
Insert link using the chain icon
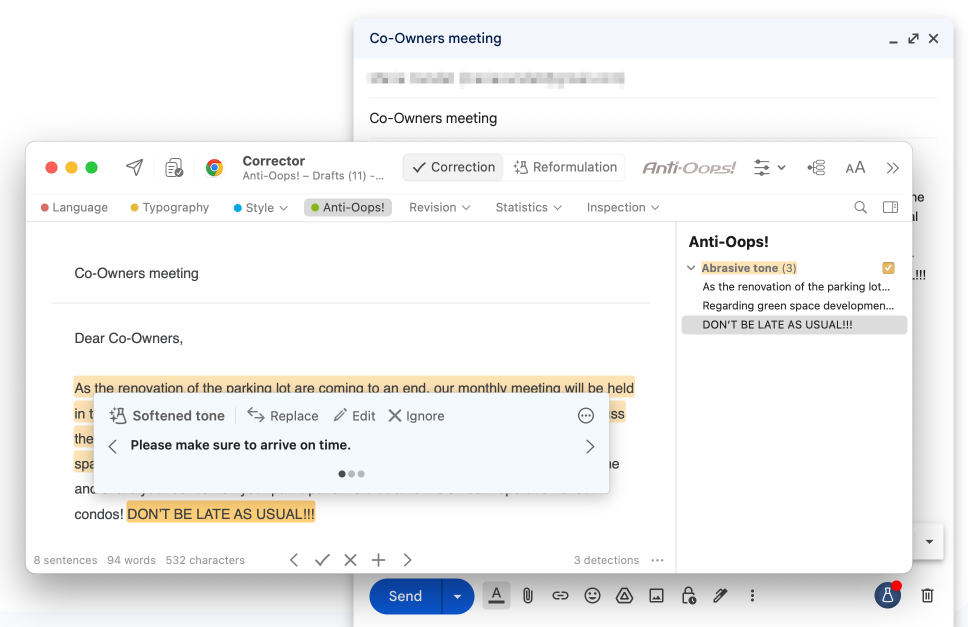pos(560,596)
